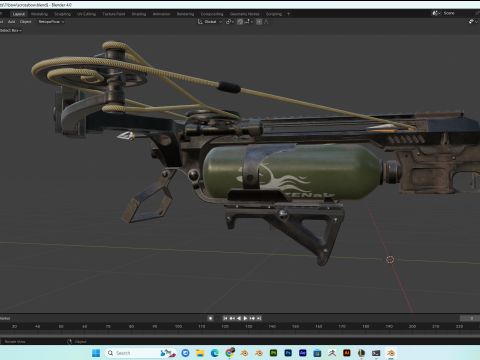Add a new workspace with plus icon
The height and width of the screenshot is (360, 480).
[289, 14]
